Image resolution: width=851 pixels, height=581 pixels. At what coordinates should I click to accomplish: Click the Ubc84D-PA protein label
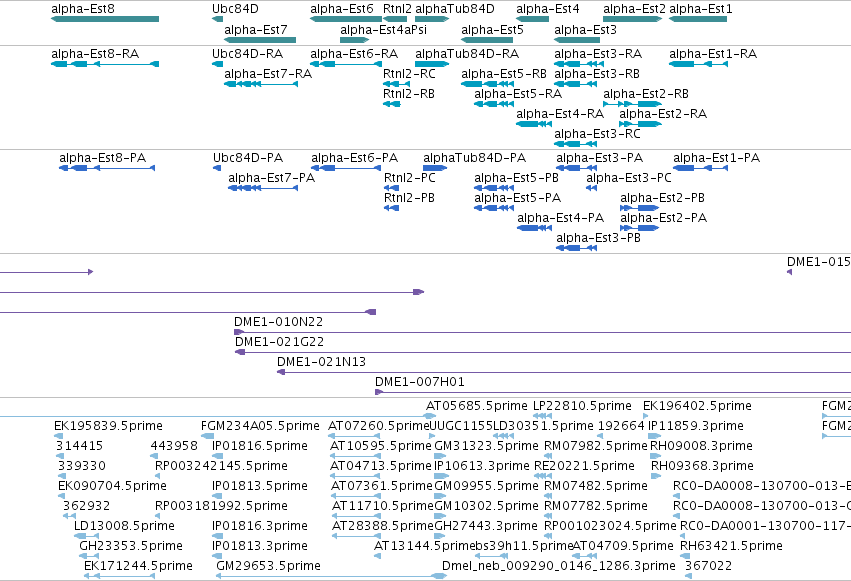point(248,158)
